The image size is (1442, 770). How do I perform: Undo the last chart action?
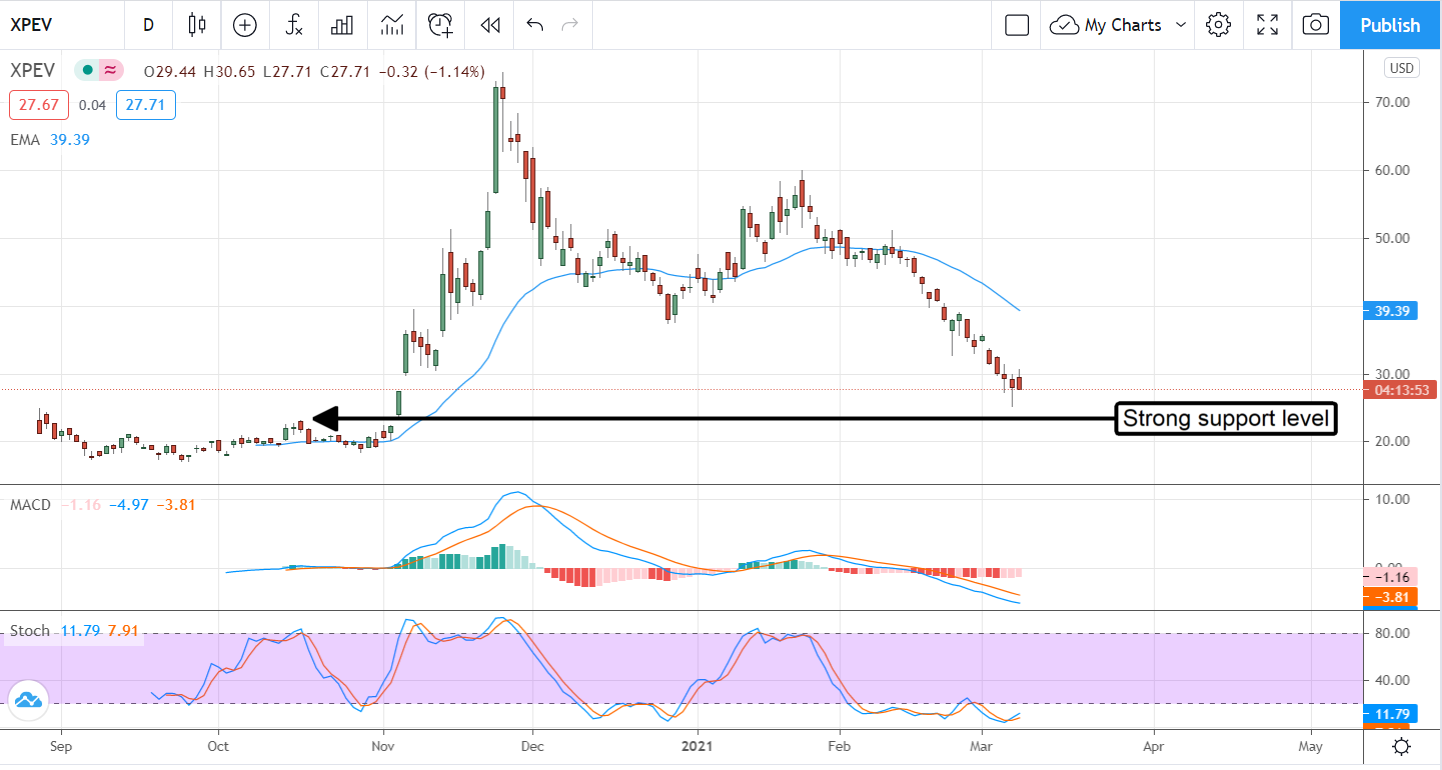535,25
